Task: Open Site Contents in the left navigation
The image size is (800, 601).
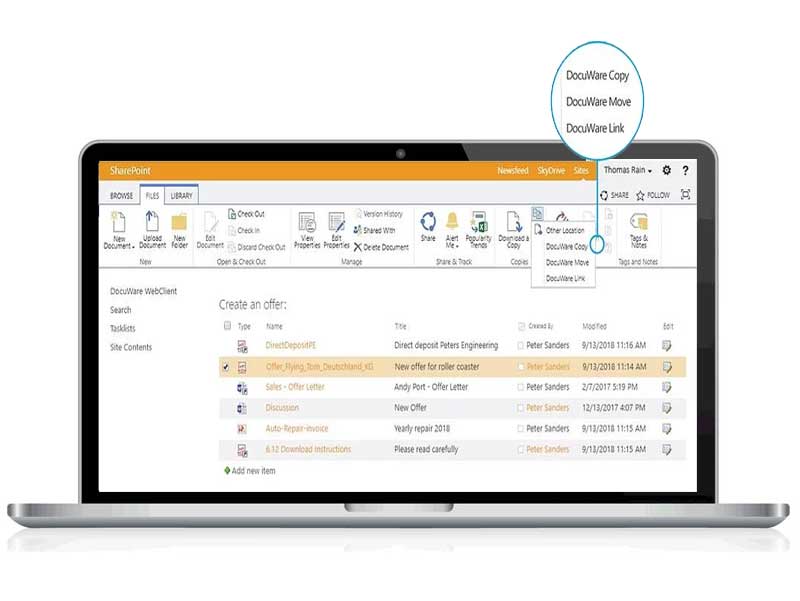Action: [x=131, y=347]
